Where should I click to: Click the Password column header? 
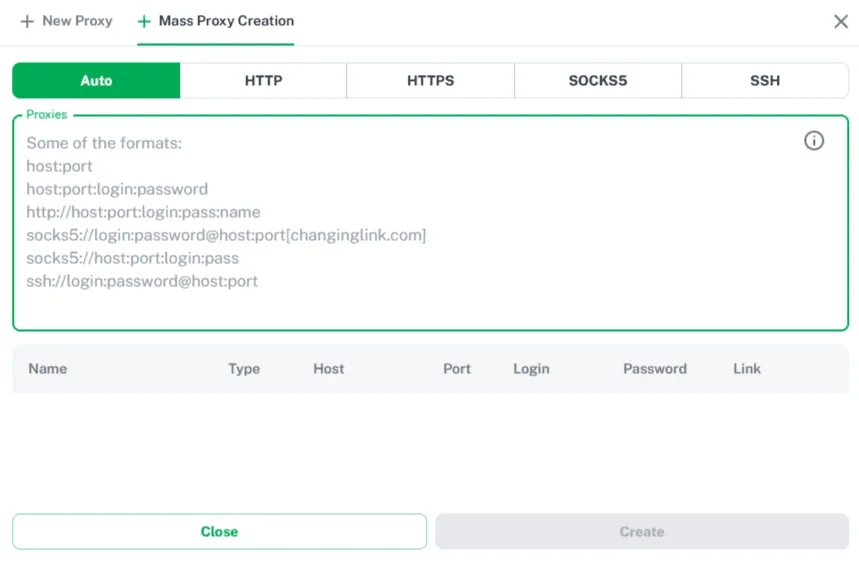(x=655, y=369)
